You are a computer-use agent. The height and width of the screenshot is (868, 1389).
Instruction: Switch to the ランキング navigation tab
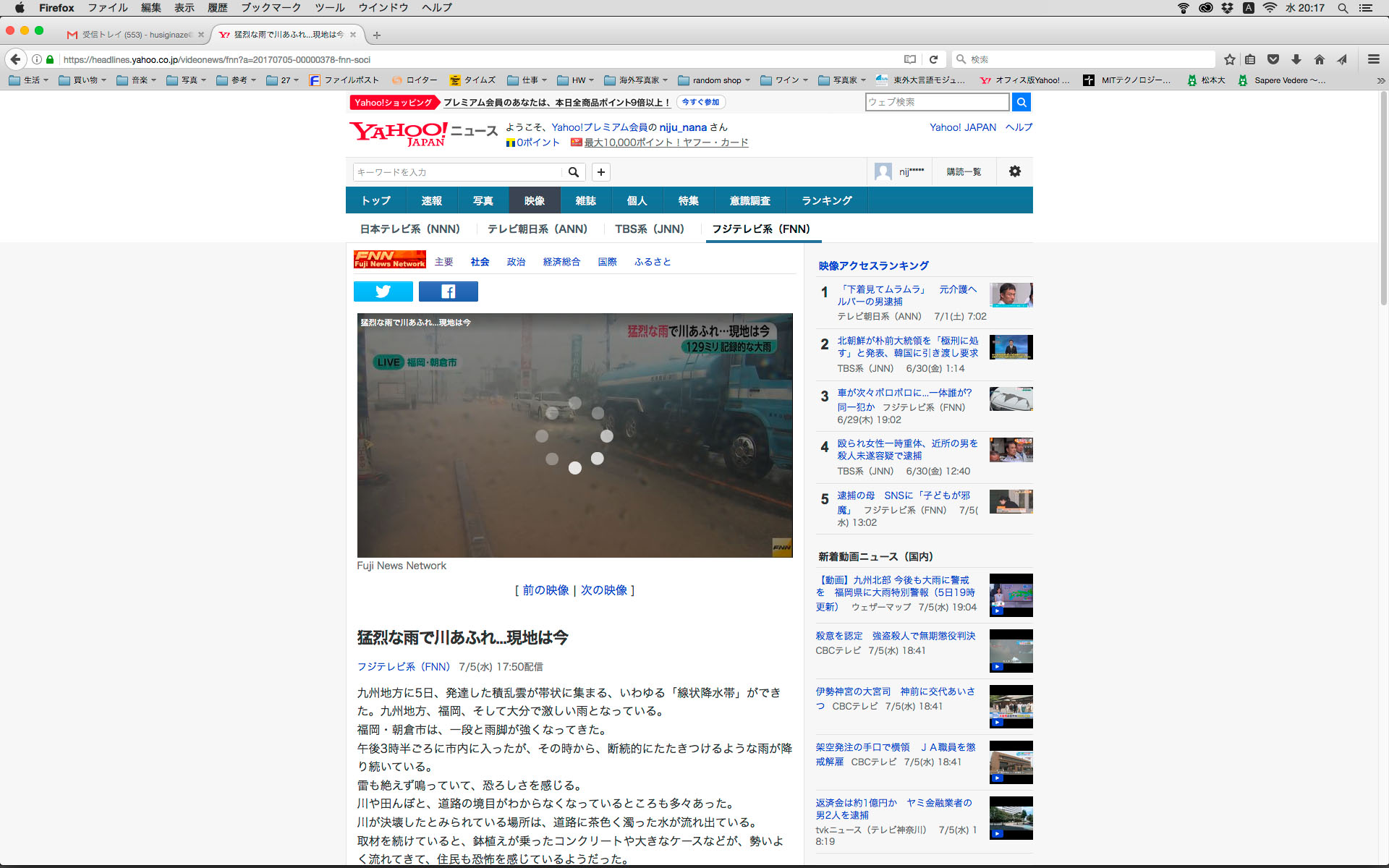click(x=826, y=200)
